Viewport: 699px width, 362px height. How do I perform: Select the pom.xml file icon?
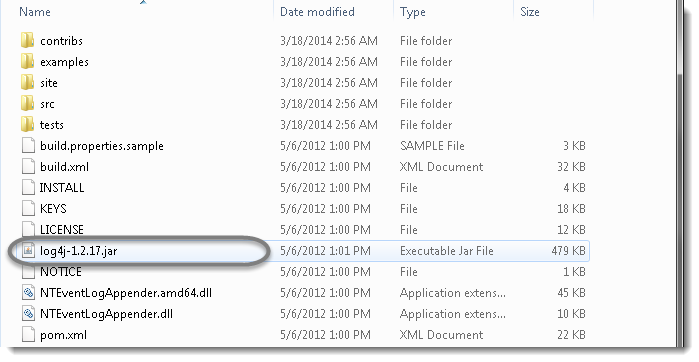[x=28, y=335]
